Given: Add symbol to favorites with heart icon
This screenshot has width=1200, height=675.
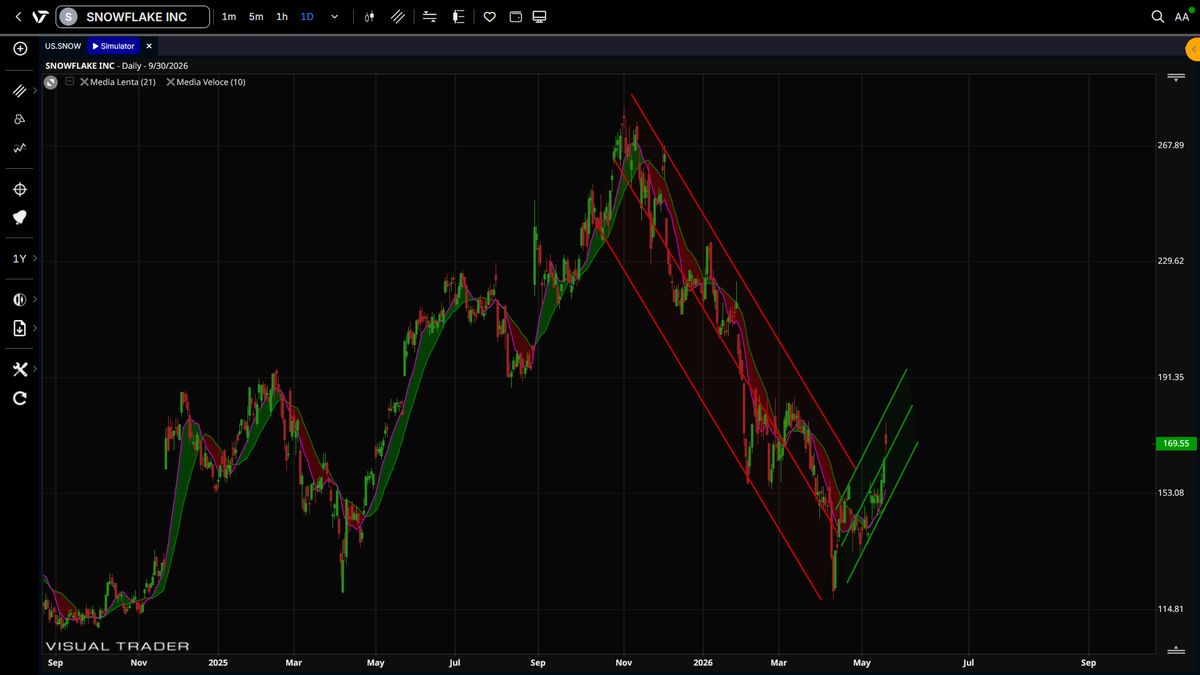Looking at the screenshot, I should pos(489,17).
